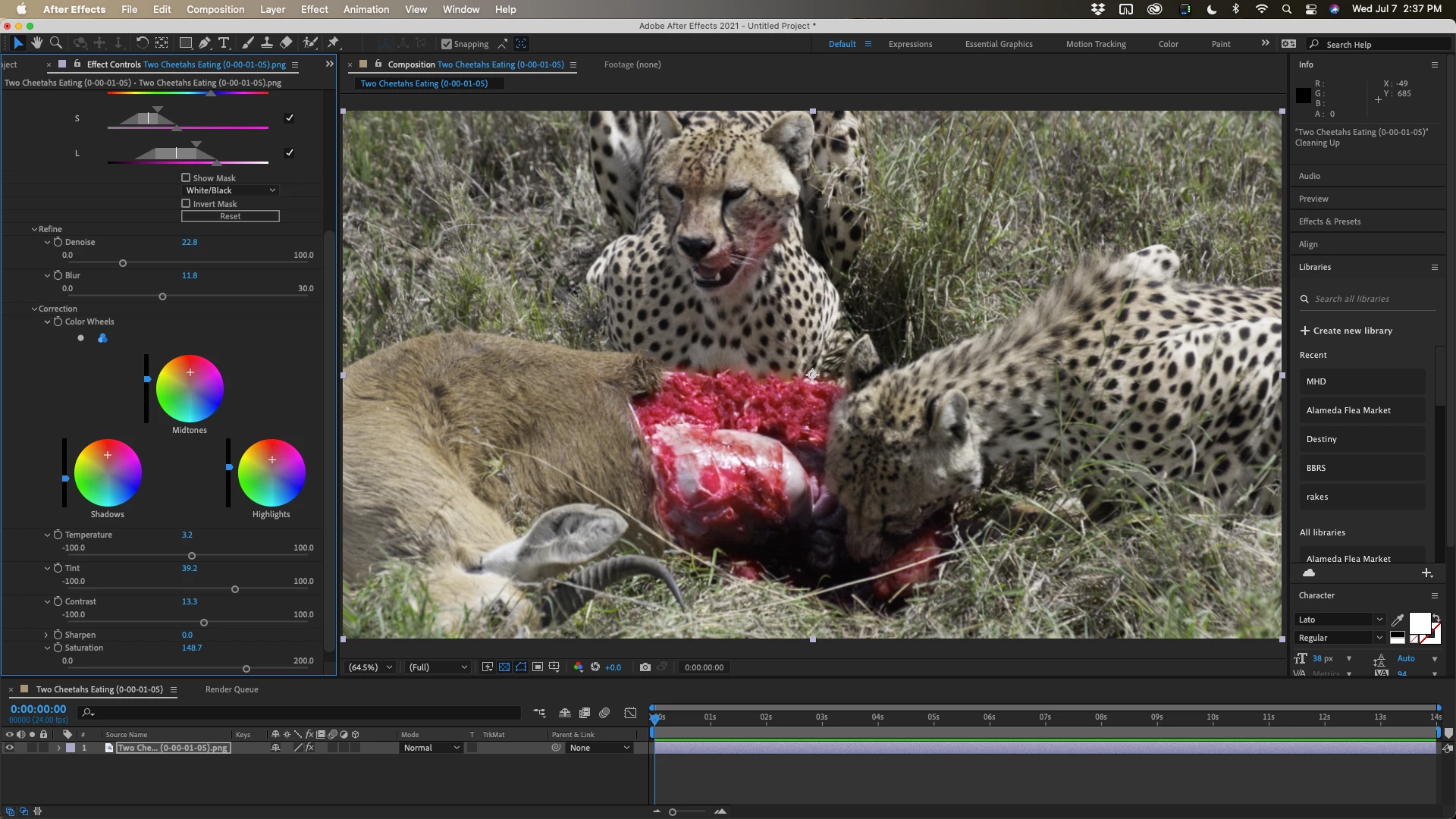Select the Horizontal Type tool
This screenshot has height=819, width=1456.
pos(224,43)
